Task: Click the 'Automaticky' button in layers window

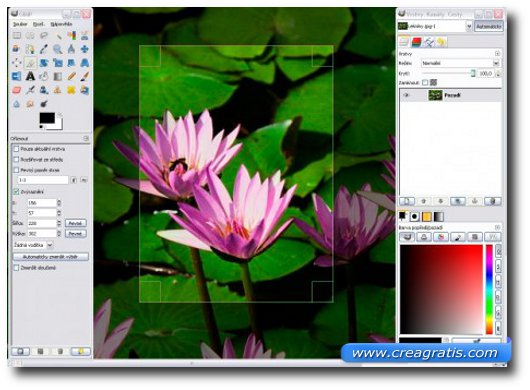Action: [x=488, y=26]
